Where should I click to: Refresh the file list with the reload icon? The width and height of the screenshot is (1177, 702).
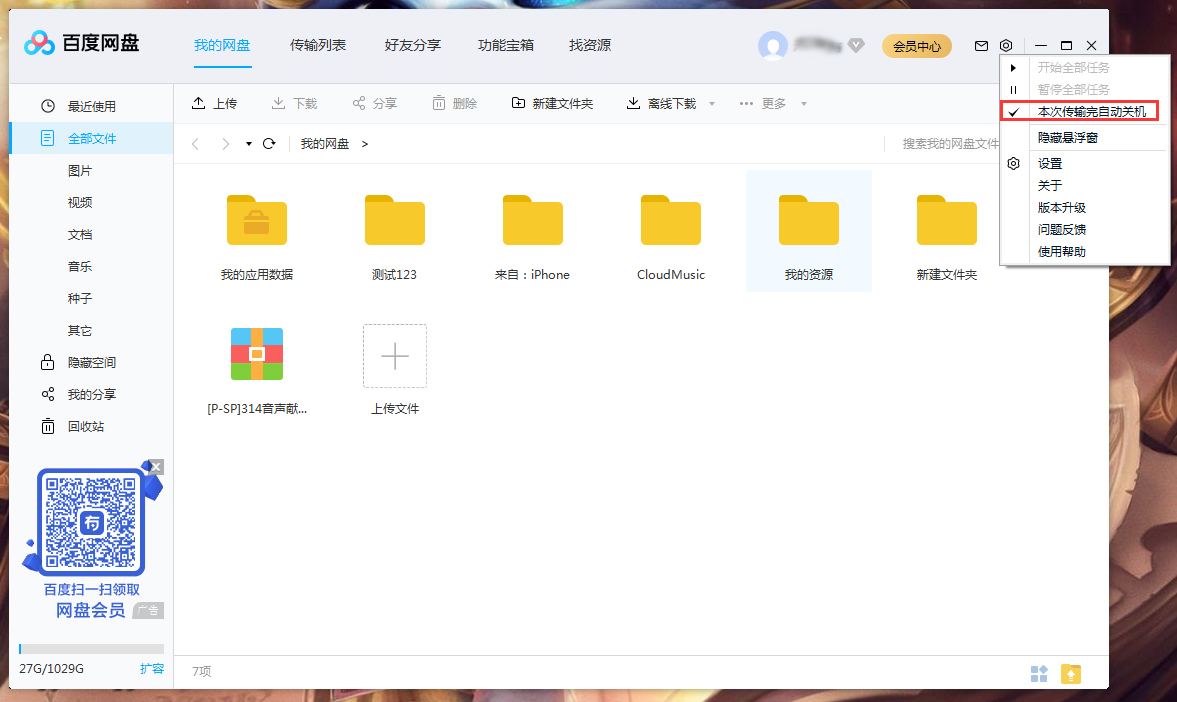click(268, 143)
